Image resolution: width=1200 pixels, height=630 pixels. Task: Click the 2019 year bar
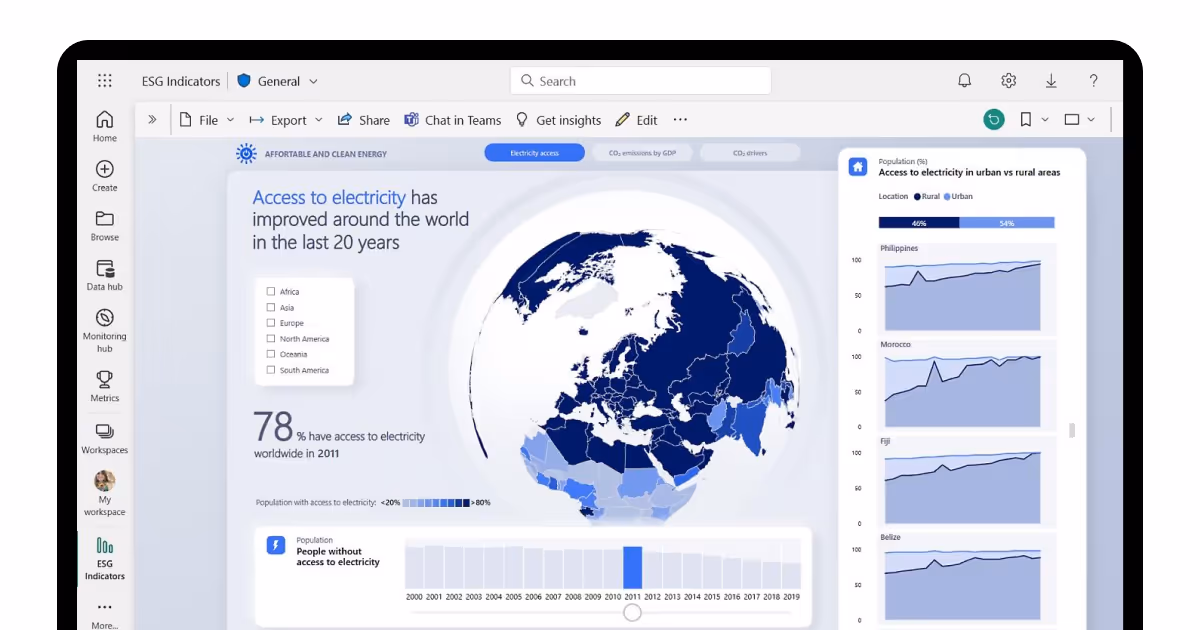click(x=791, y=575)
